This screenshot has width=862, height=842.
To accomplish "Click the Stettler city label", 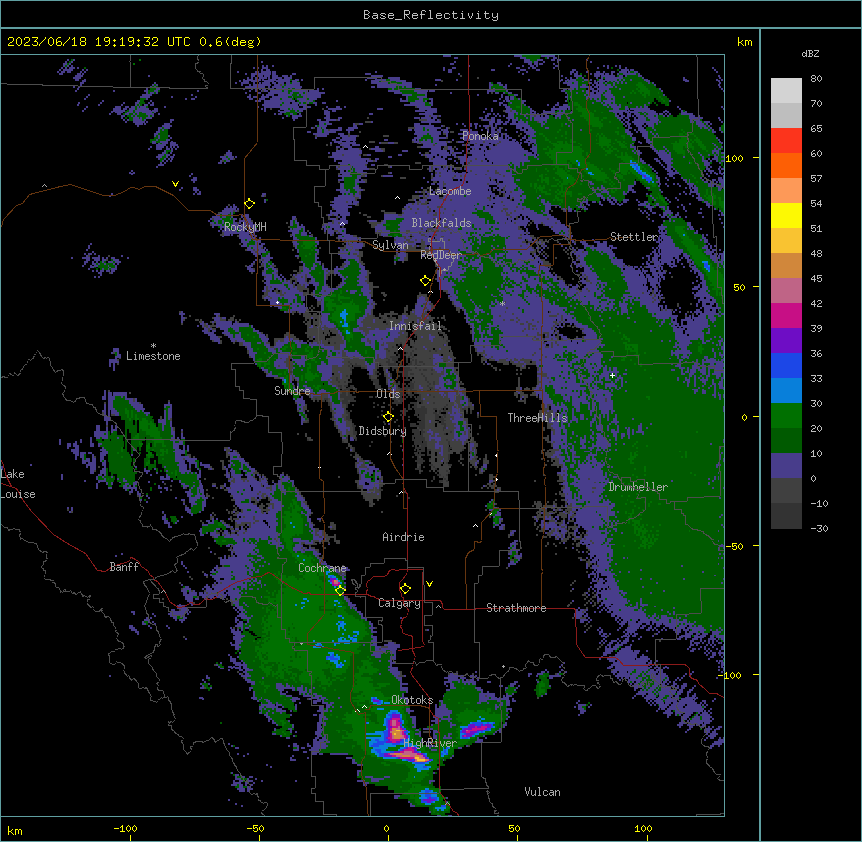I will pyautogui.click(x=634, y=237).
